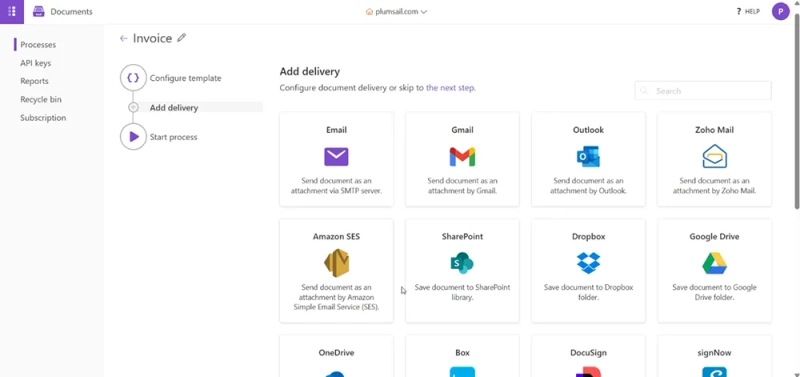Choose the Outlook icon
This screenshot has width=800, height=377.
[x=588, y=157]
